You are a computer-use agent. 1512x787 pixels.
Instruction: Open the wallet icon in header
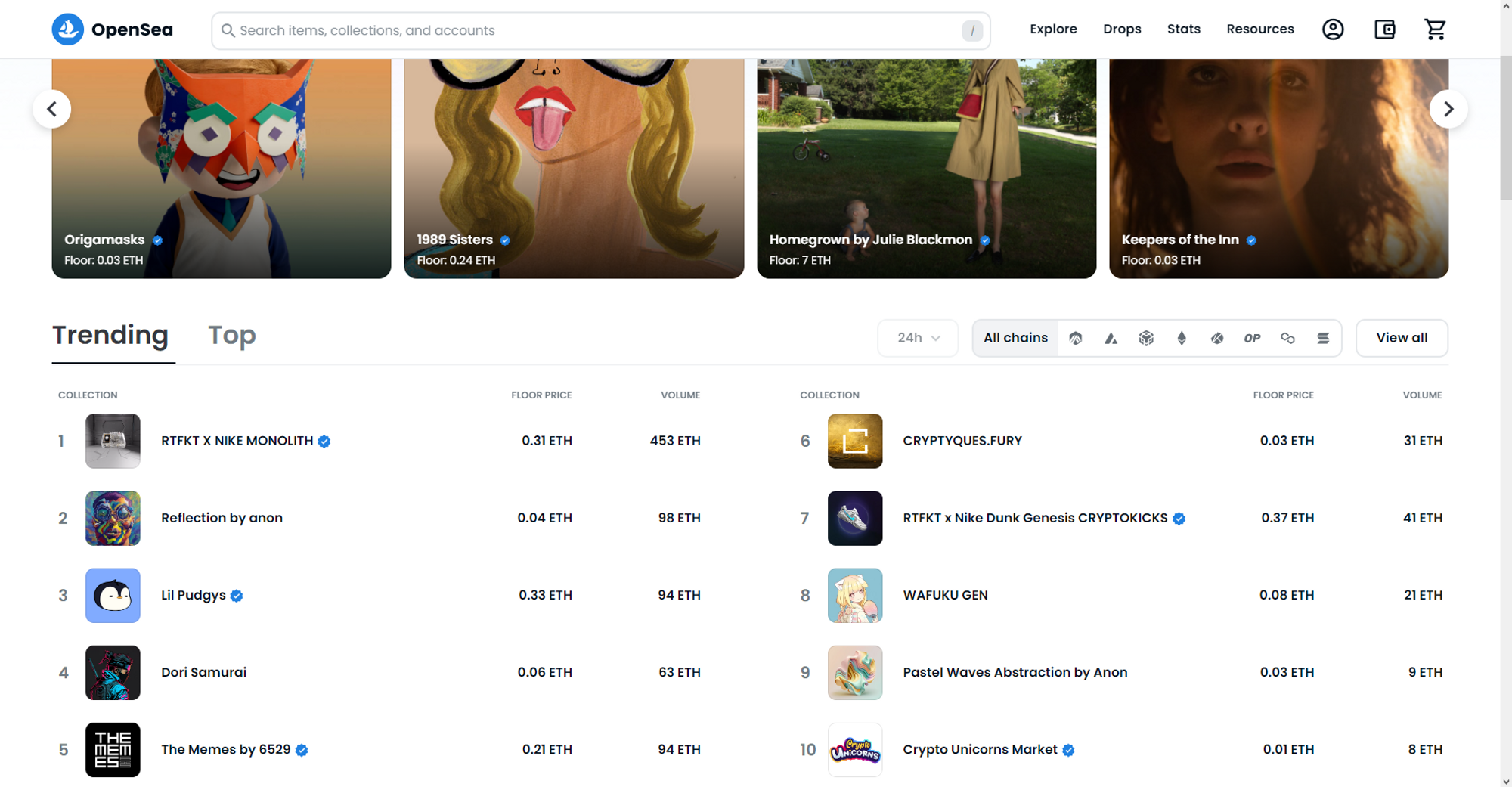pos(1384,29)
